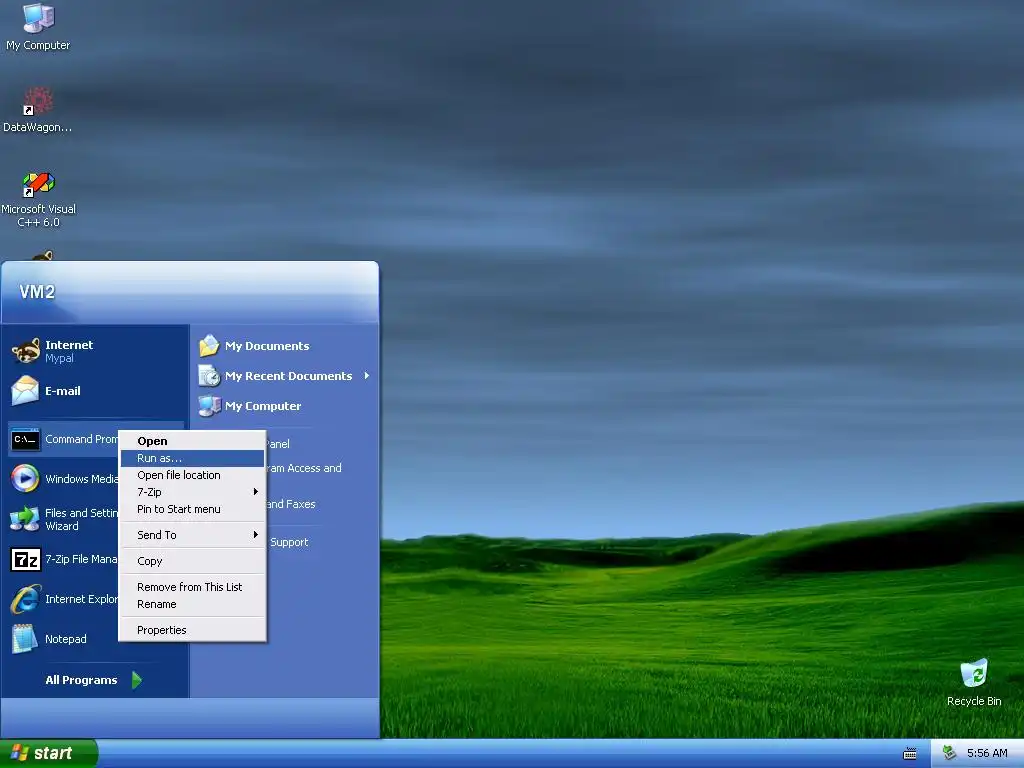This screenshot has width=1024, height=768.
Task: Select Pin to Start menu entry
Action: (192, 509)
